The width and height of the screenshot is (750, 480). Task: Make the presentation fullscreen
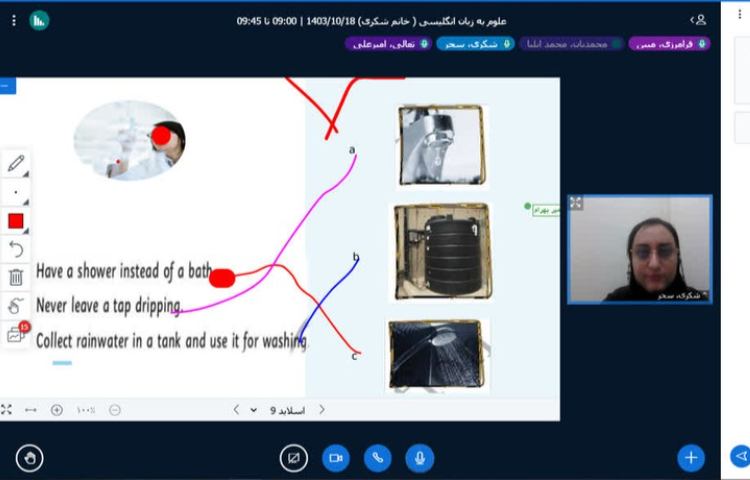click(6, 410)
